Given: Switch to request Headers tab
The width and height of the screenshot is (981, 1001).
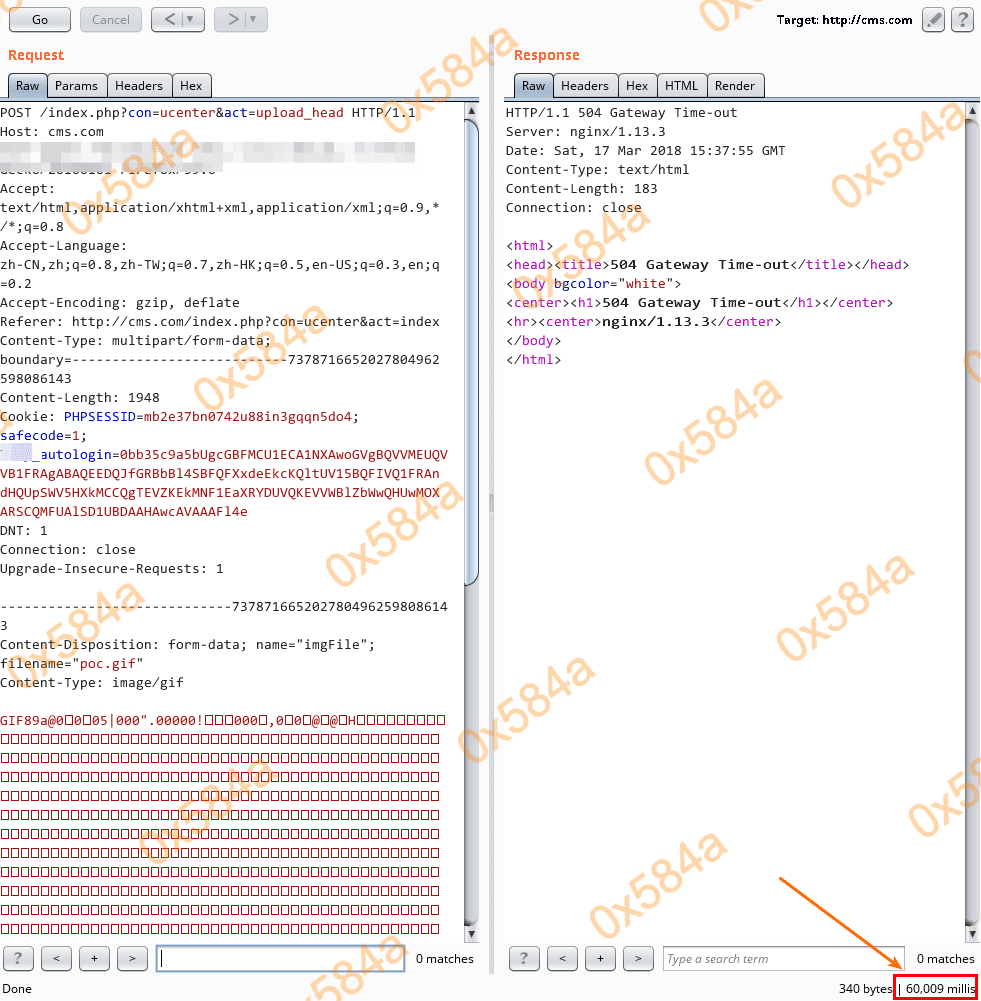Looking at the screenshot, I should [x=138, y=86].
